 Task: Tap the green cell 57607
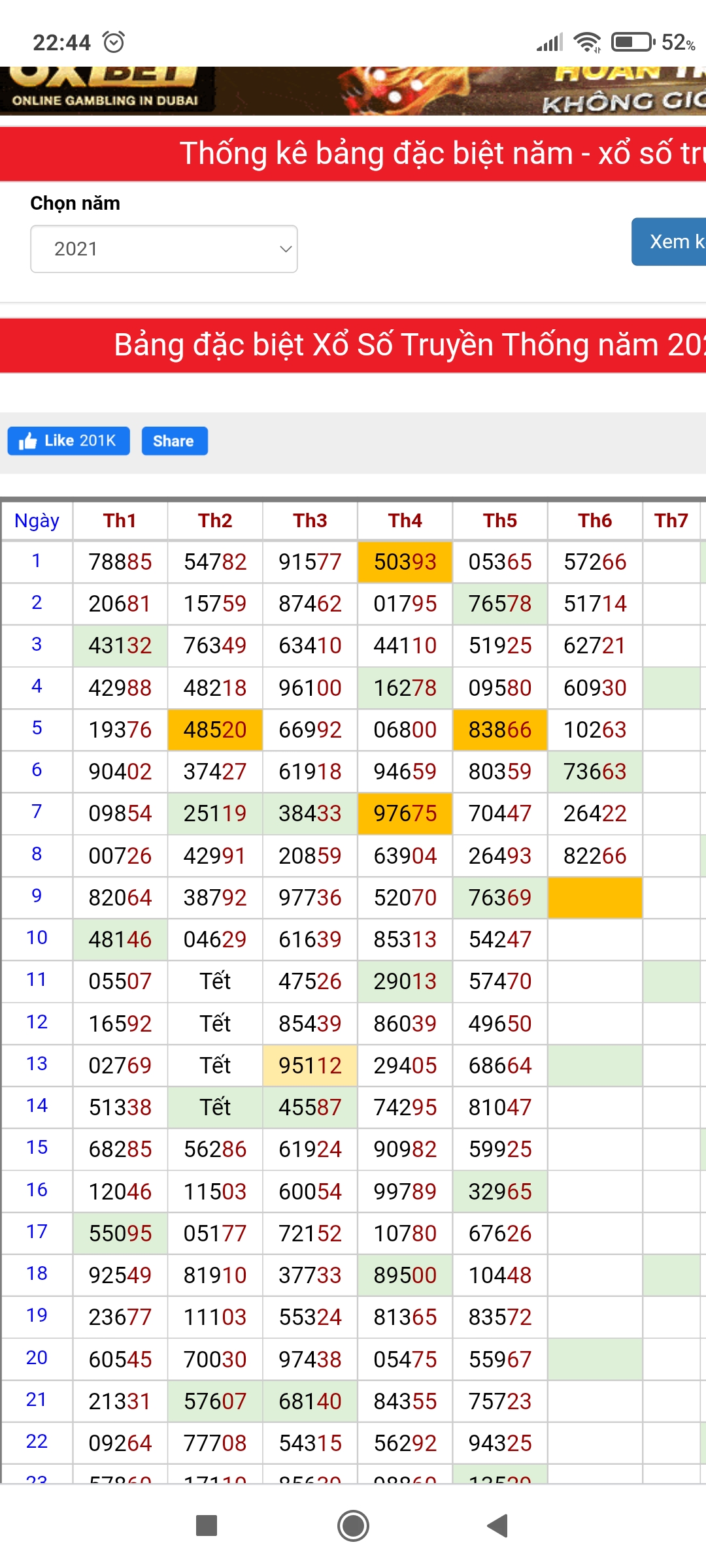point(215,1401)
